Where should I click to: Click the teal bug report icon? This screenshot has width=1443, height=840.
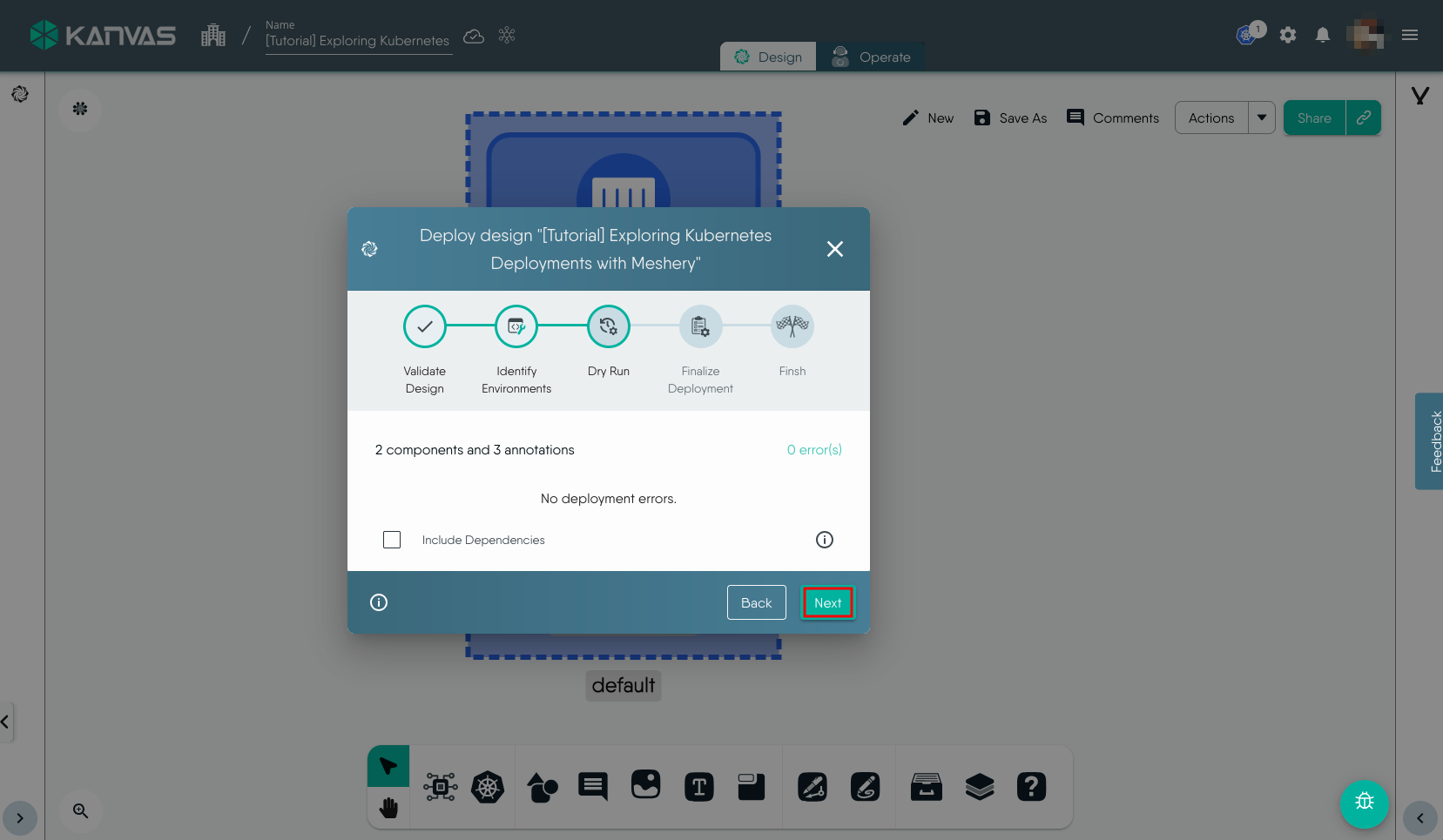coord(1364,803)
